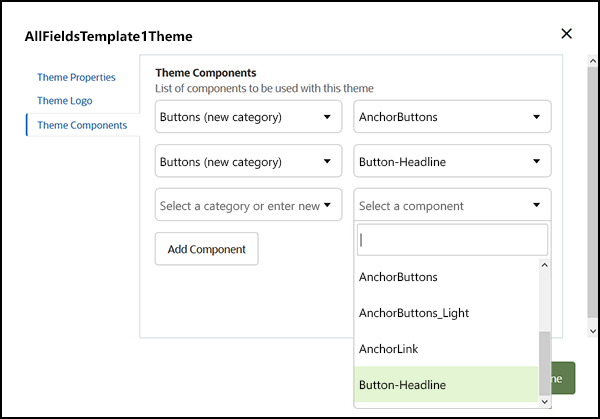Image resolution: width=600 pixels, height=419 pixels.
Task: Select the Theme Components tab
Action: [x=82, y=125]
